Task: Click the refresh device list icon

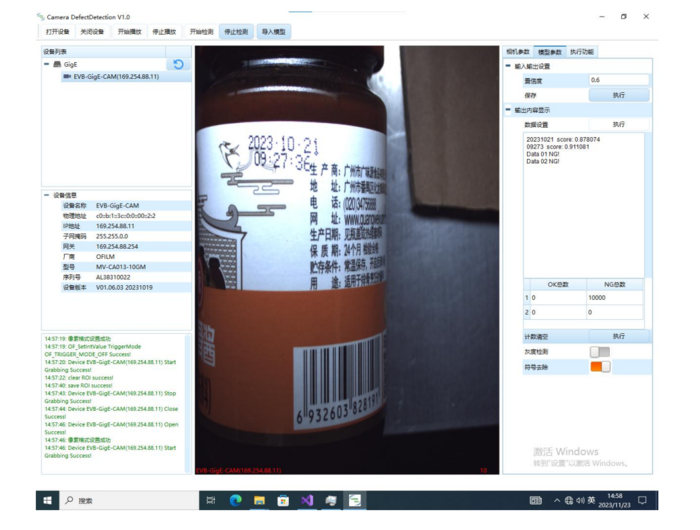Action: (178, 64)
